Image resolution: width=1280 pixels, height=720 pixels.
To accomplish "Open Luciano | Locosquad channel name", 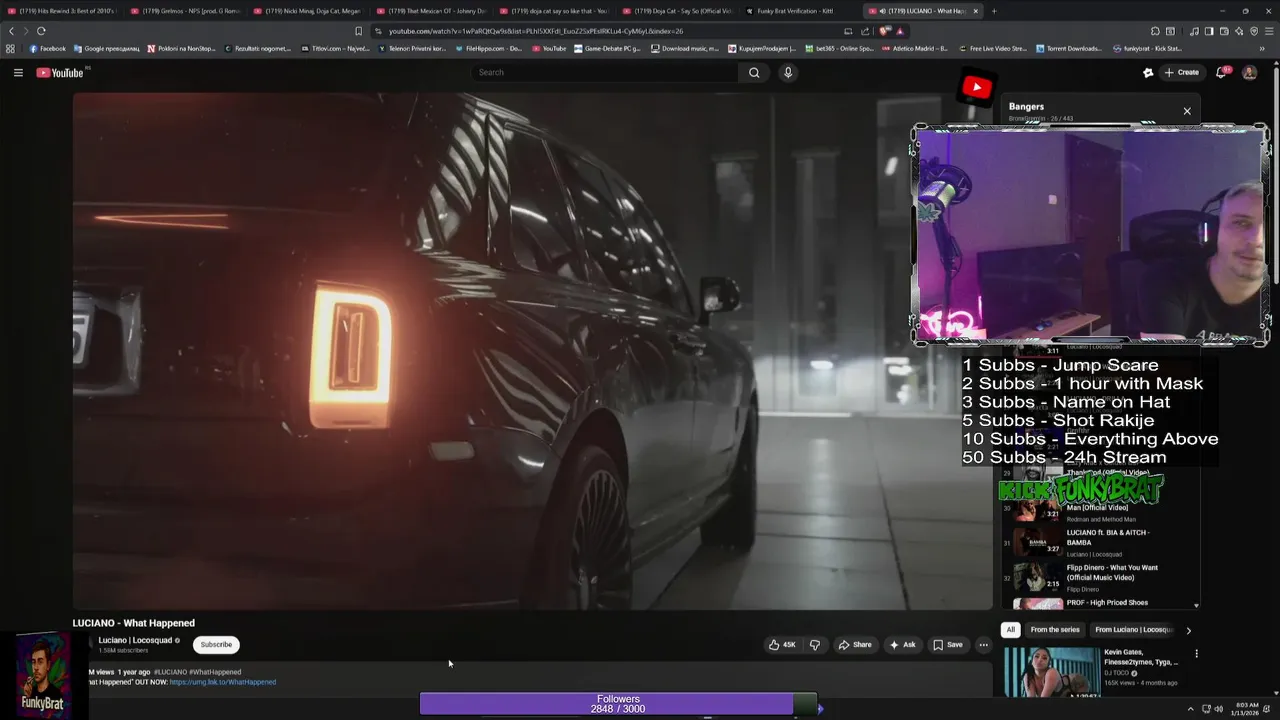I will pos(135,640).
